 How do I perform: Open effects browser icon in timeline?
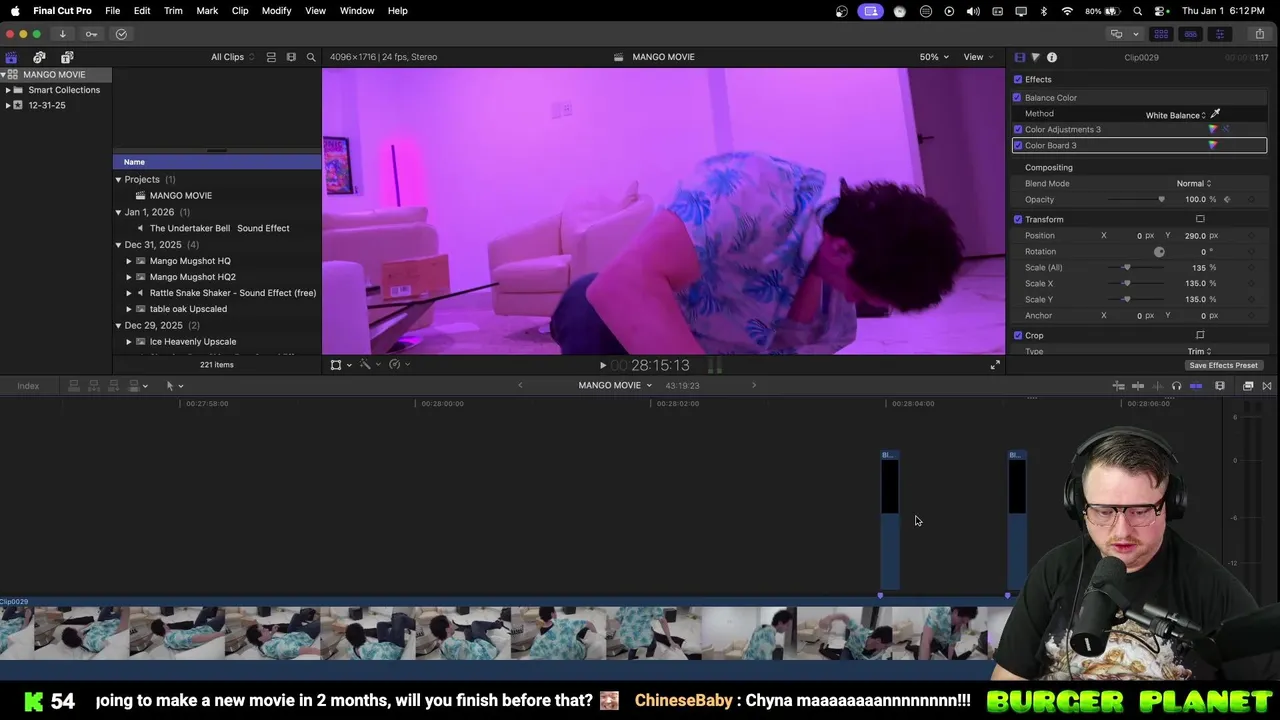tap(1248, 386)
